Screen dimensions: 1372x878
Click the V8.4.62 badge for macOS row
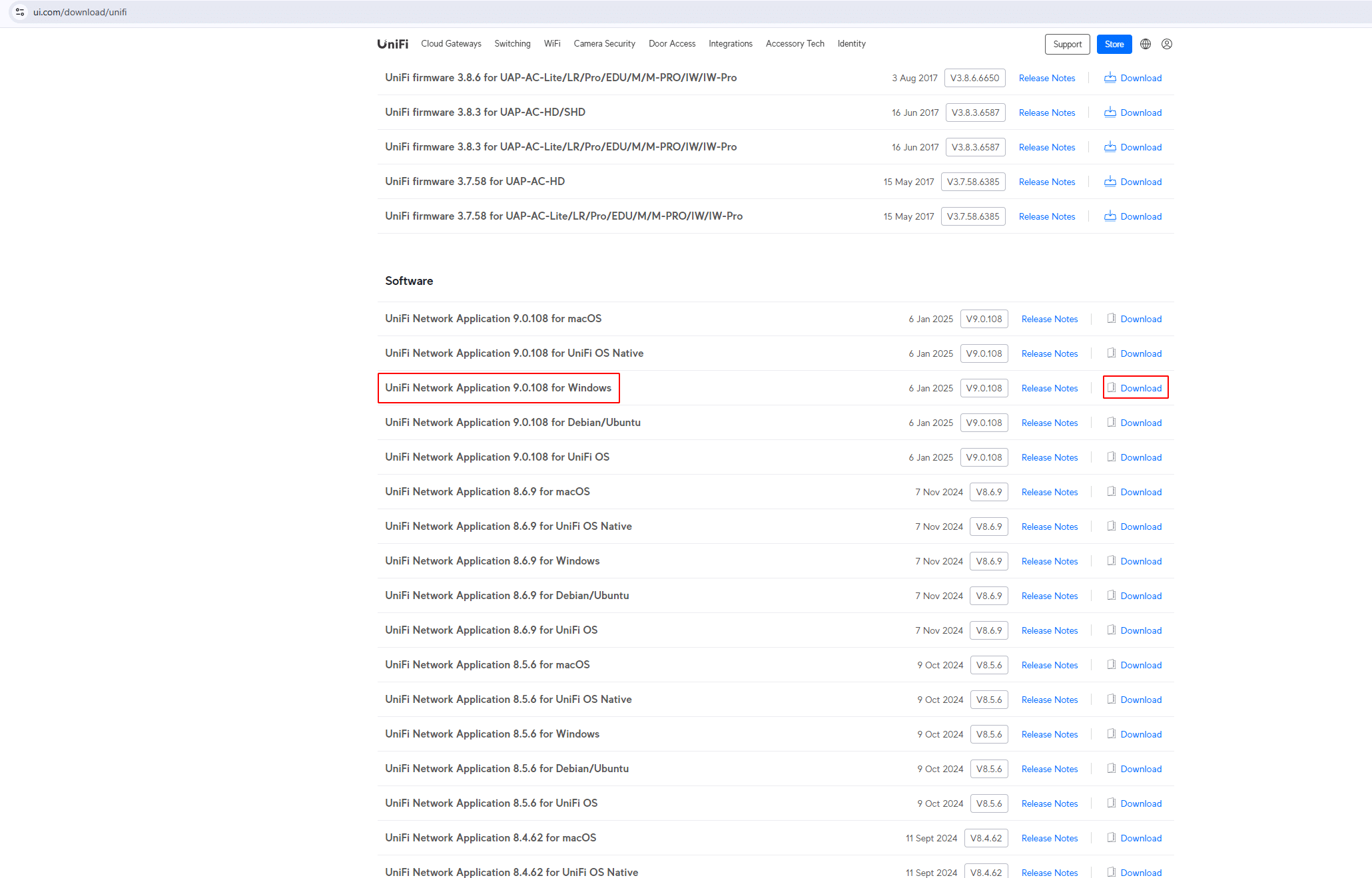click(986, 838)
